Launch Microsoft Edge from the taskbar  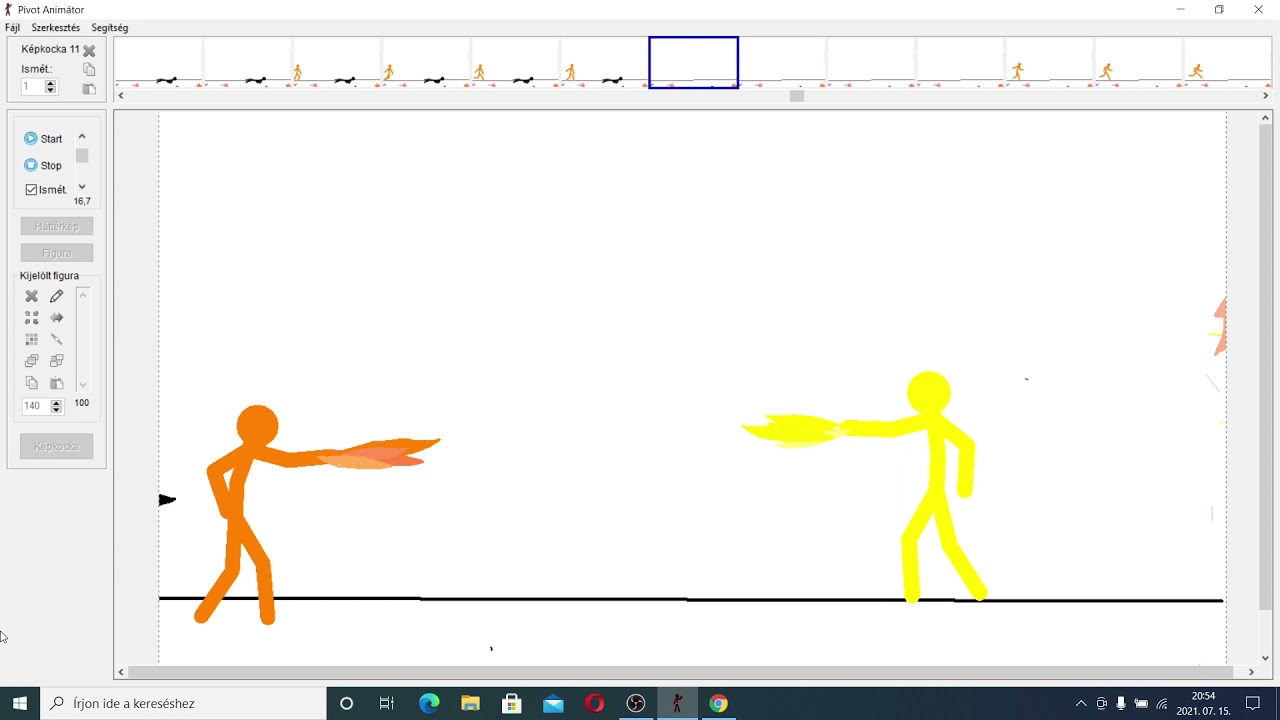429,703
